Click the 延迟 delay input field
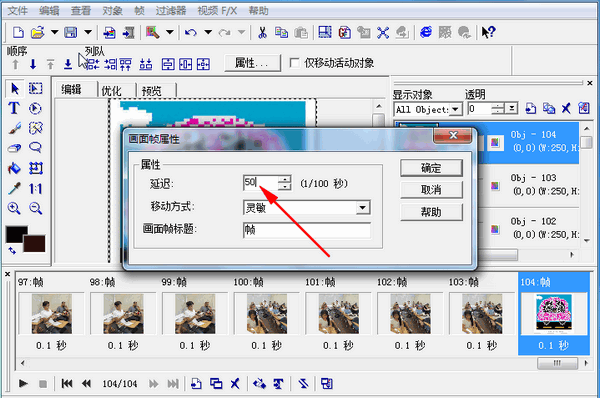Viewport: 600px width, 398px height. click(x=261, y=183)
